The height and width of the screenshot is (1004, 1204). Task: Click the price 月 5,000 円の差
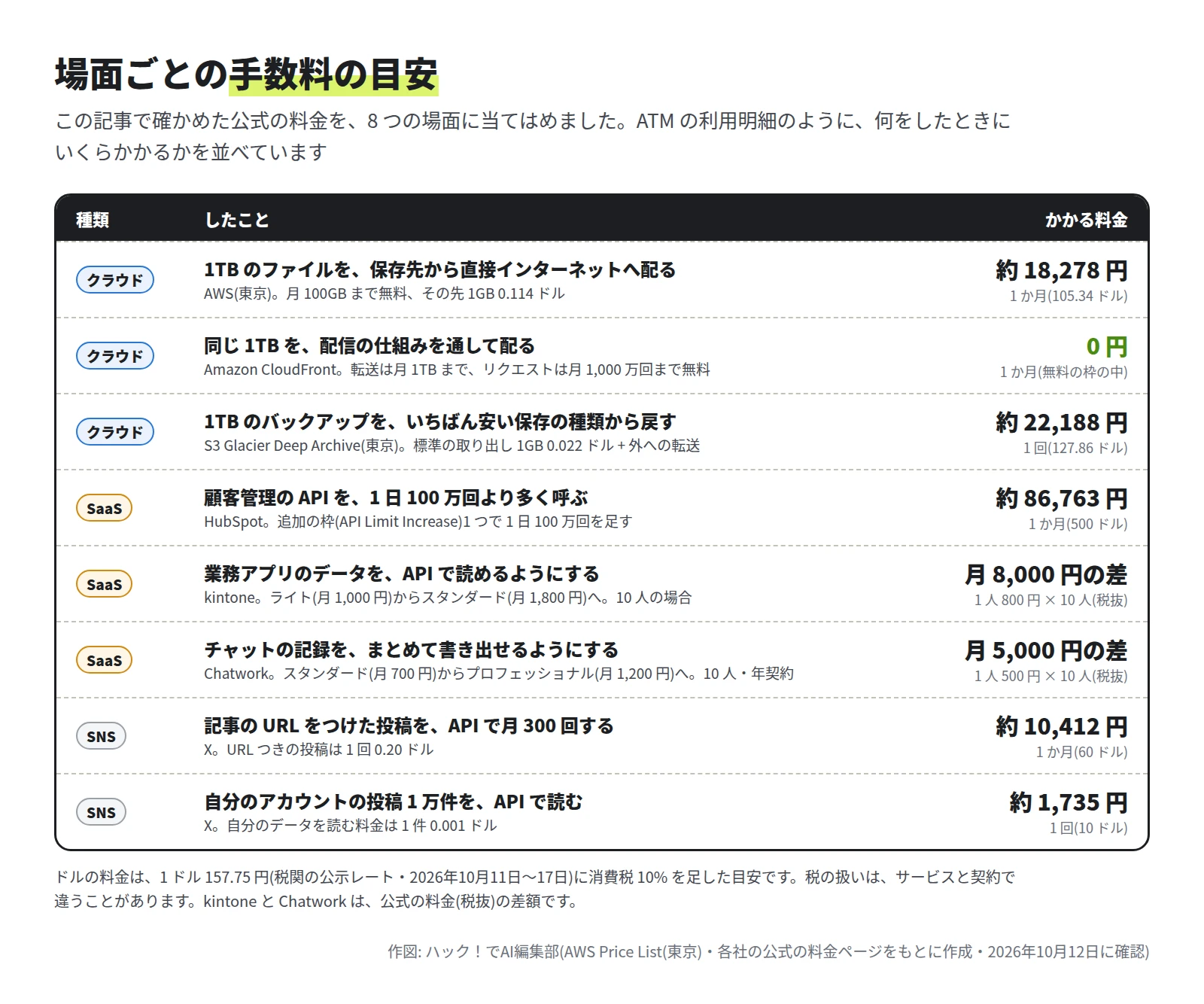point(1046,650)
